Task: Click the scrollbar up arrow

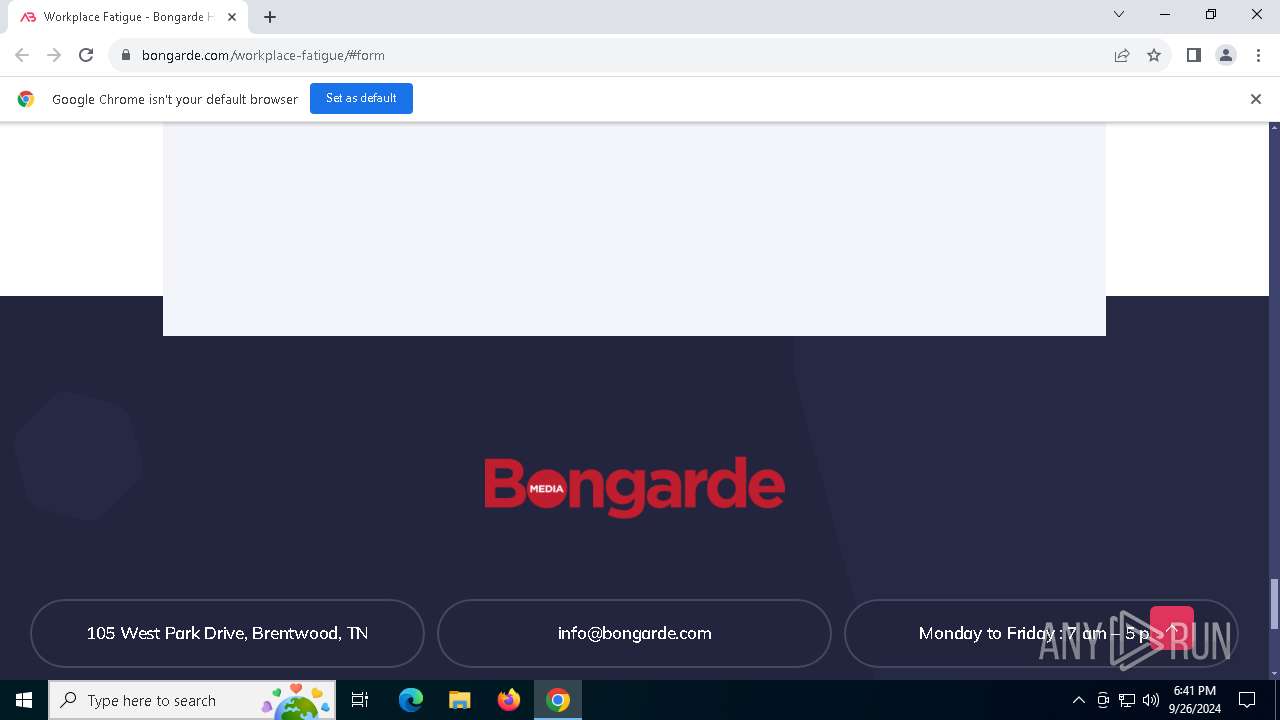Action: tap(1274, 128)
